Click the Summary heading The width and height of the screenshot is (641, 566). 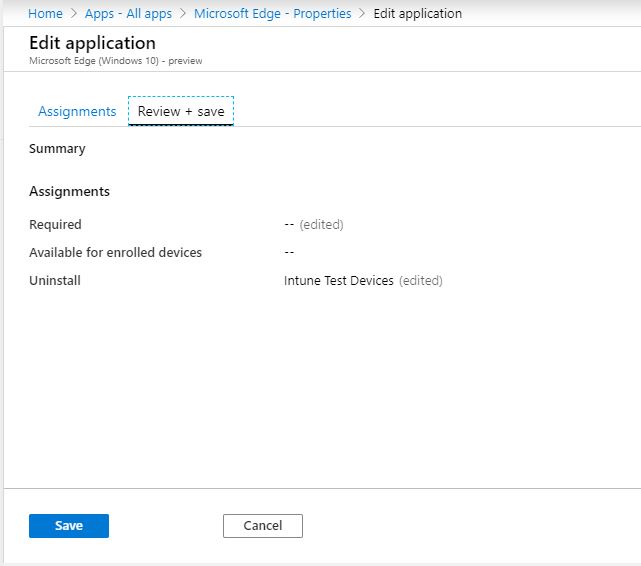point(57,149)
